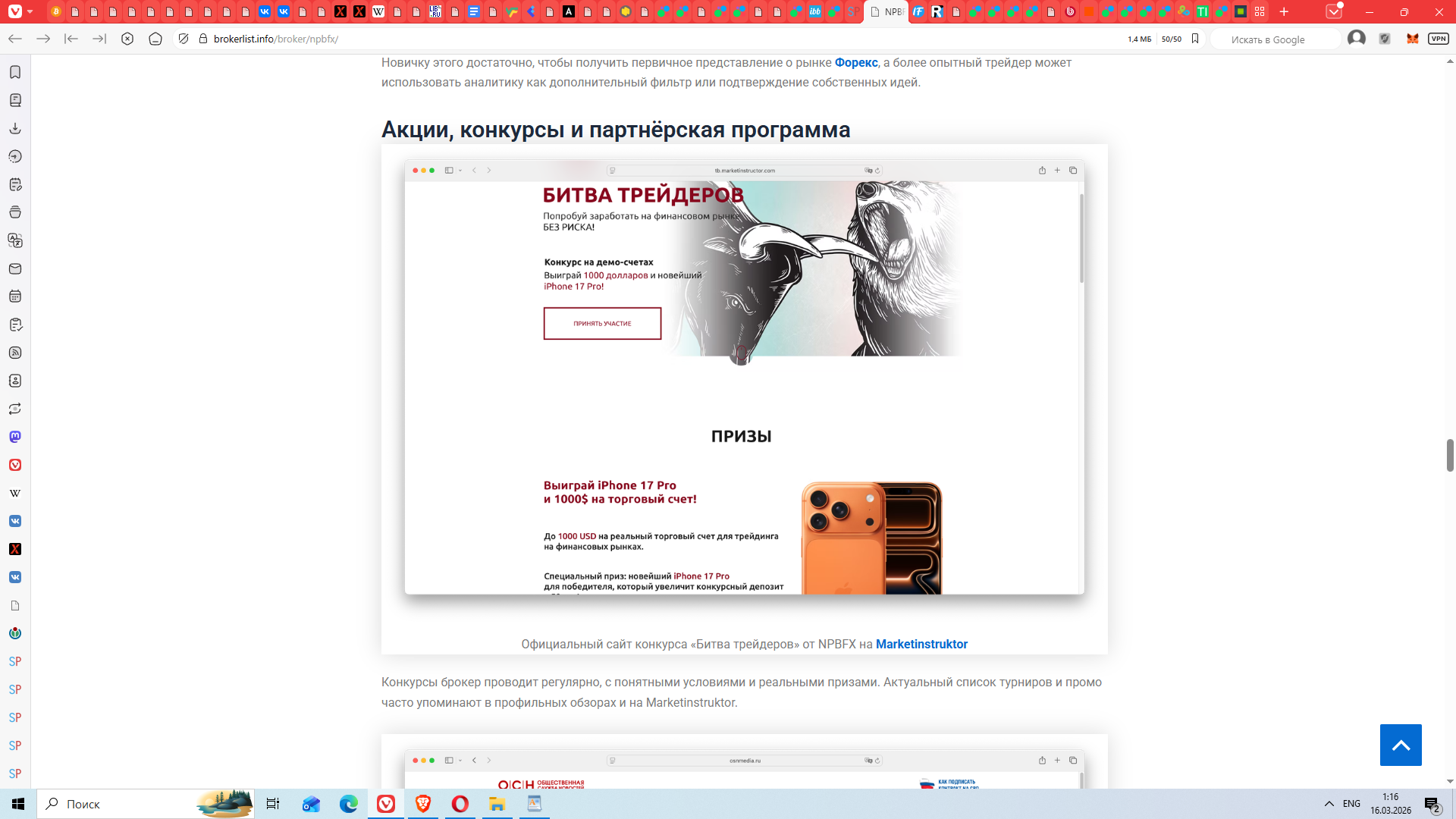Viewport: 1456px width, 819px height.
Task: Open the Bookmarks panel in sidebar
Action: point(15,72)
